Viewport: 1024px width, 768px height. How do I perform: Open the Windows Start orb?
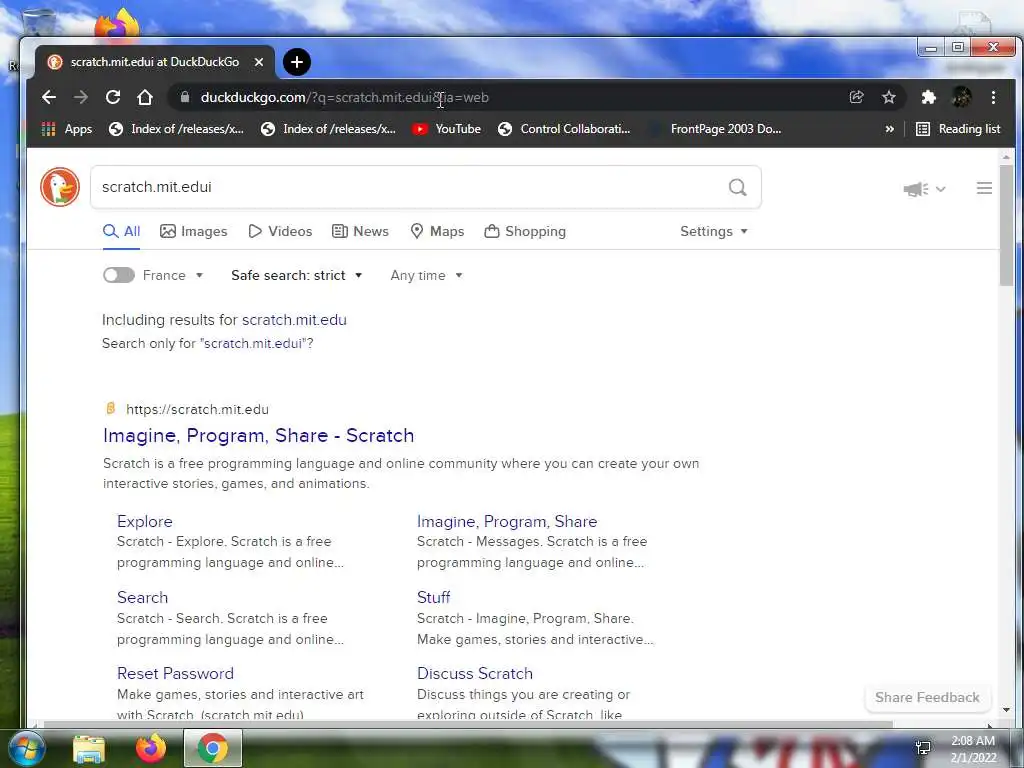(25, 748)
